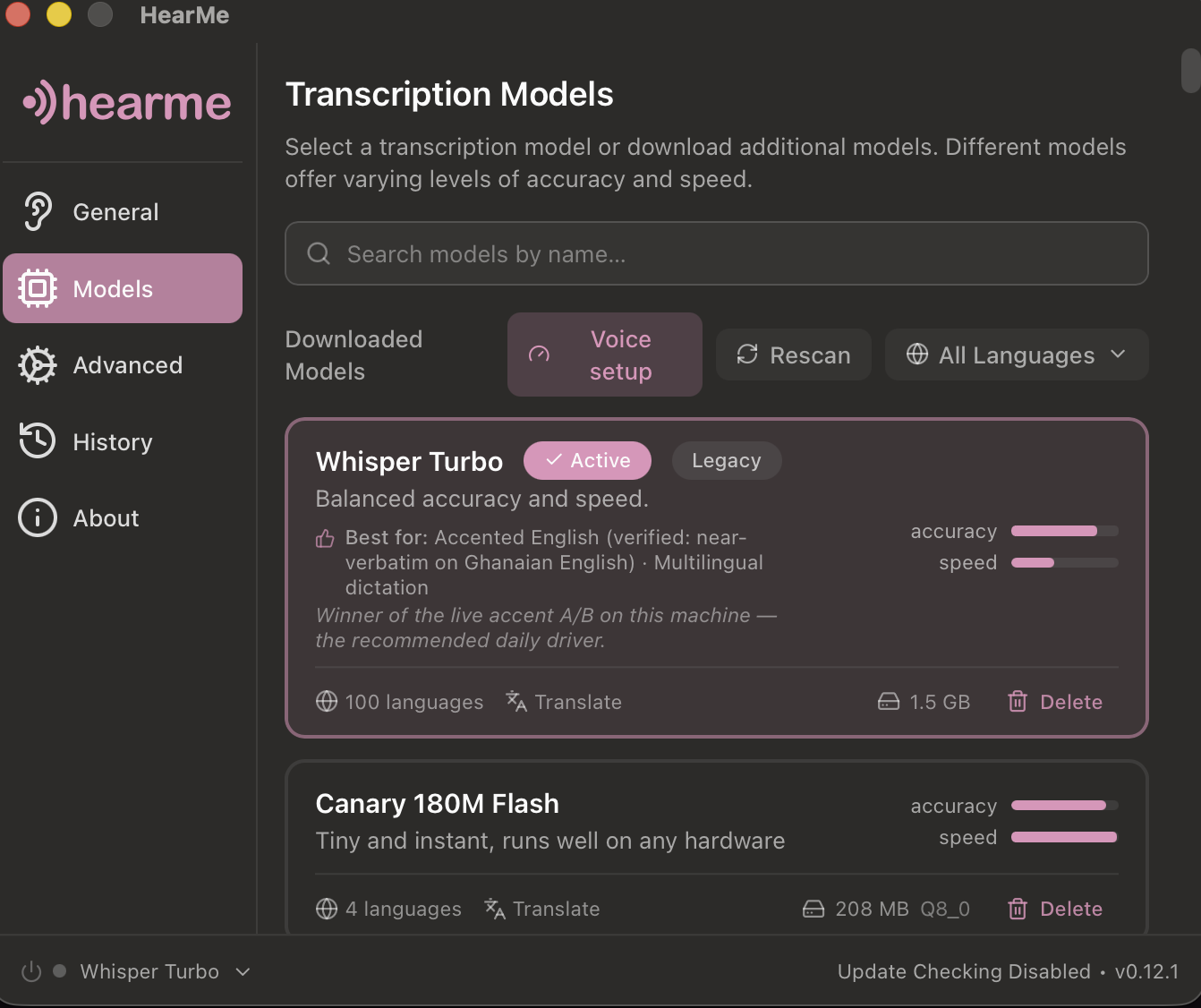Select the Models sidebar item
Screen dimensions: 1201x1008
pyautogui.click(x=123, y=288)
